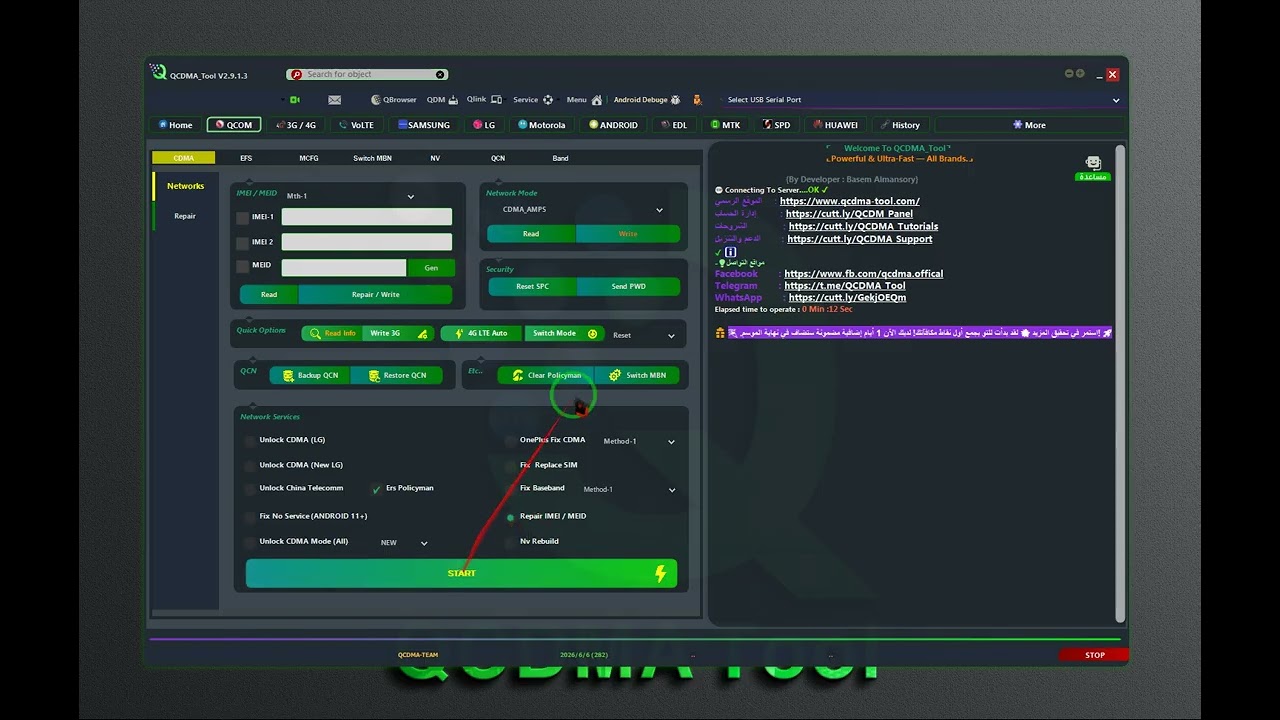Open the HUAWEI section
The width and height of the screenshot is (1280, 720).
[835, 125]
